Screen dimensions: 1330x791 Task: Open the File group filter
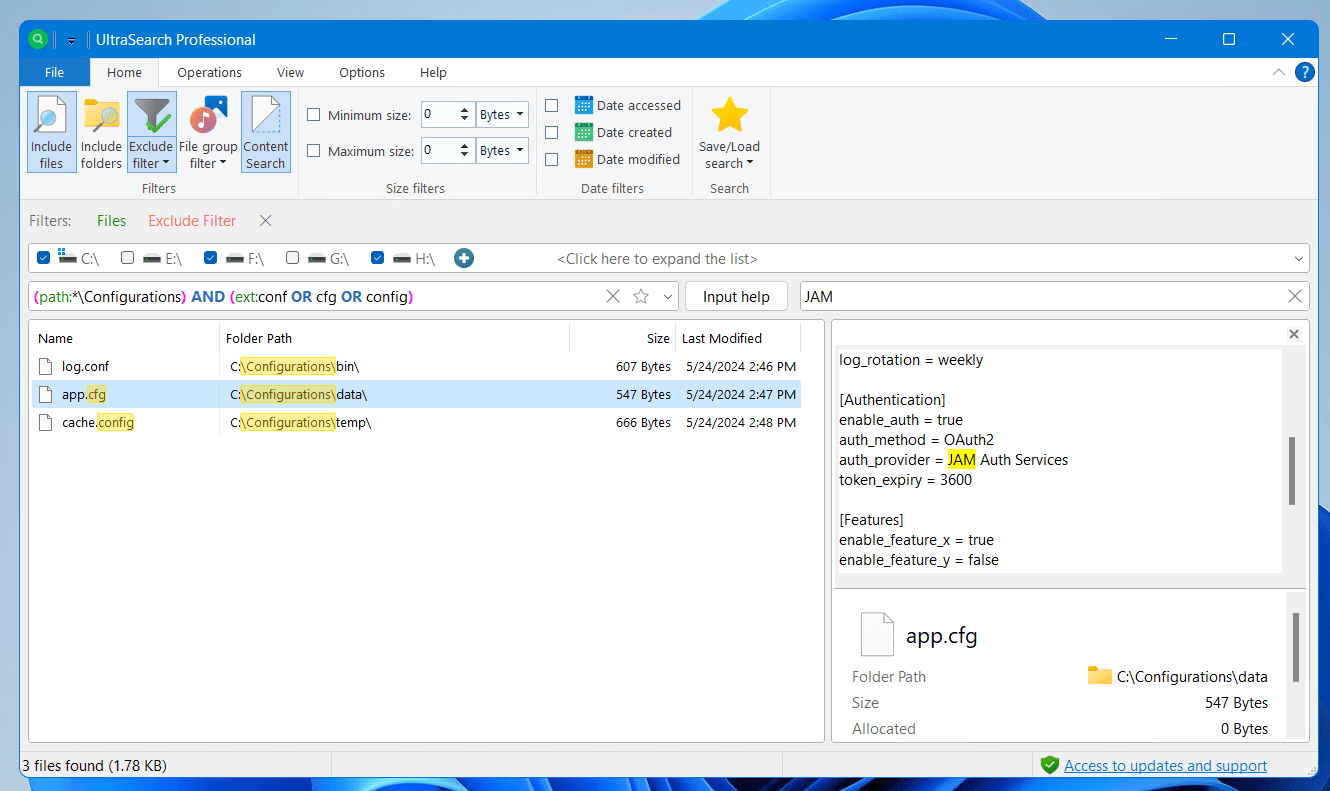click(208, 132)
